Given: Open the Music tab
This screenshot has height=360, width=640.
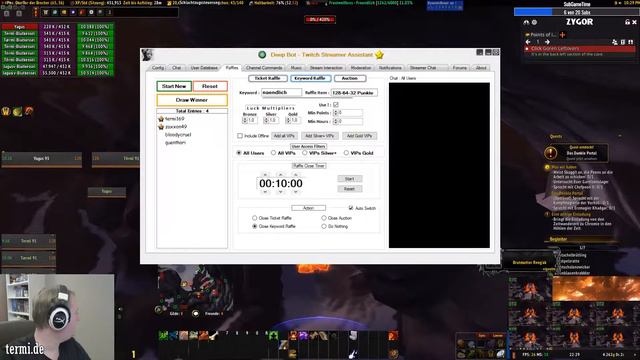Looking at the screenshot, I should [x=296, y=68].
